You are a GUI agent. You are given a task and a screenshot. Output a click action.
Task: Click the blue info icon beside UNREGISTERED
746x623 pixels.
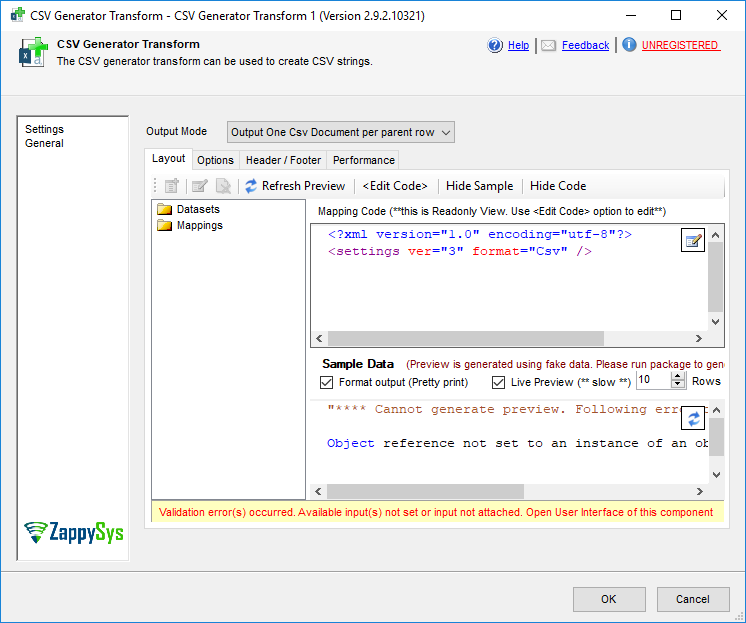(629, 45)
